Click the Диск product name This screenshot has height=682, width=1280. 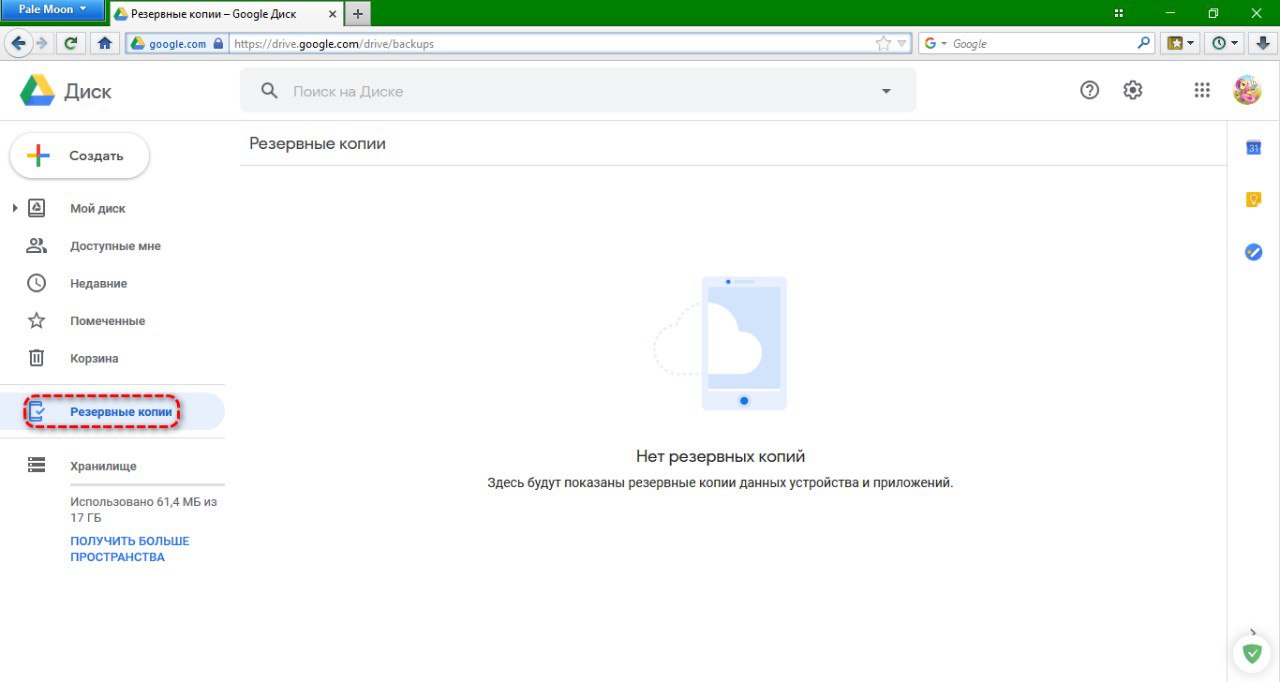[x=88, y=91]
